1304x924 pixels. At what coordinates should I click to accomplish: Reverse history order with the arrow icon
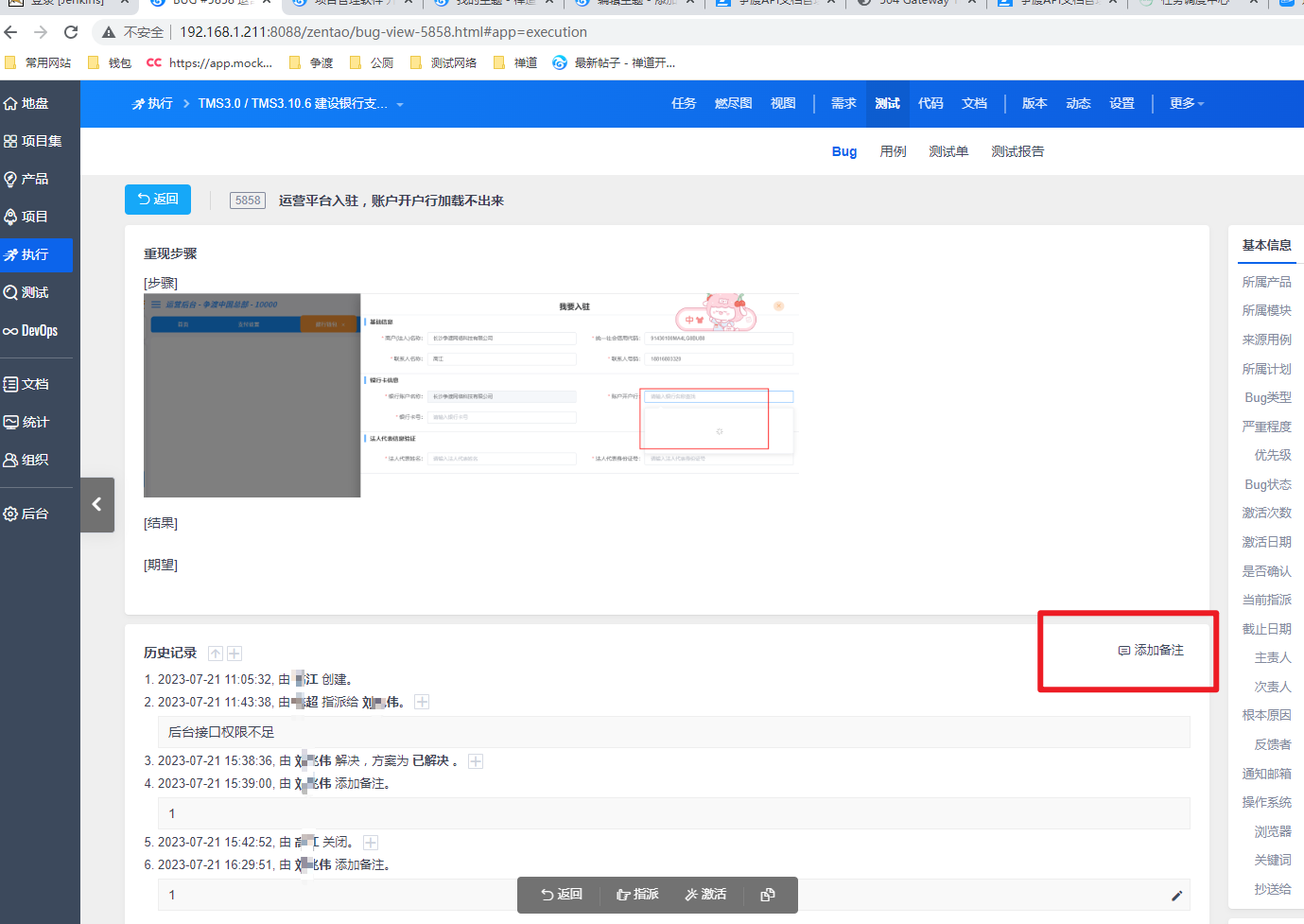tap(216, 654)
